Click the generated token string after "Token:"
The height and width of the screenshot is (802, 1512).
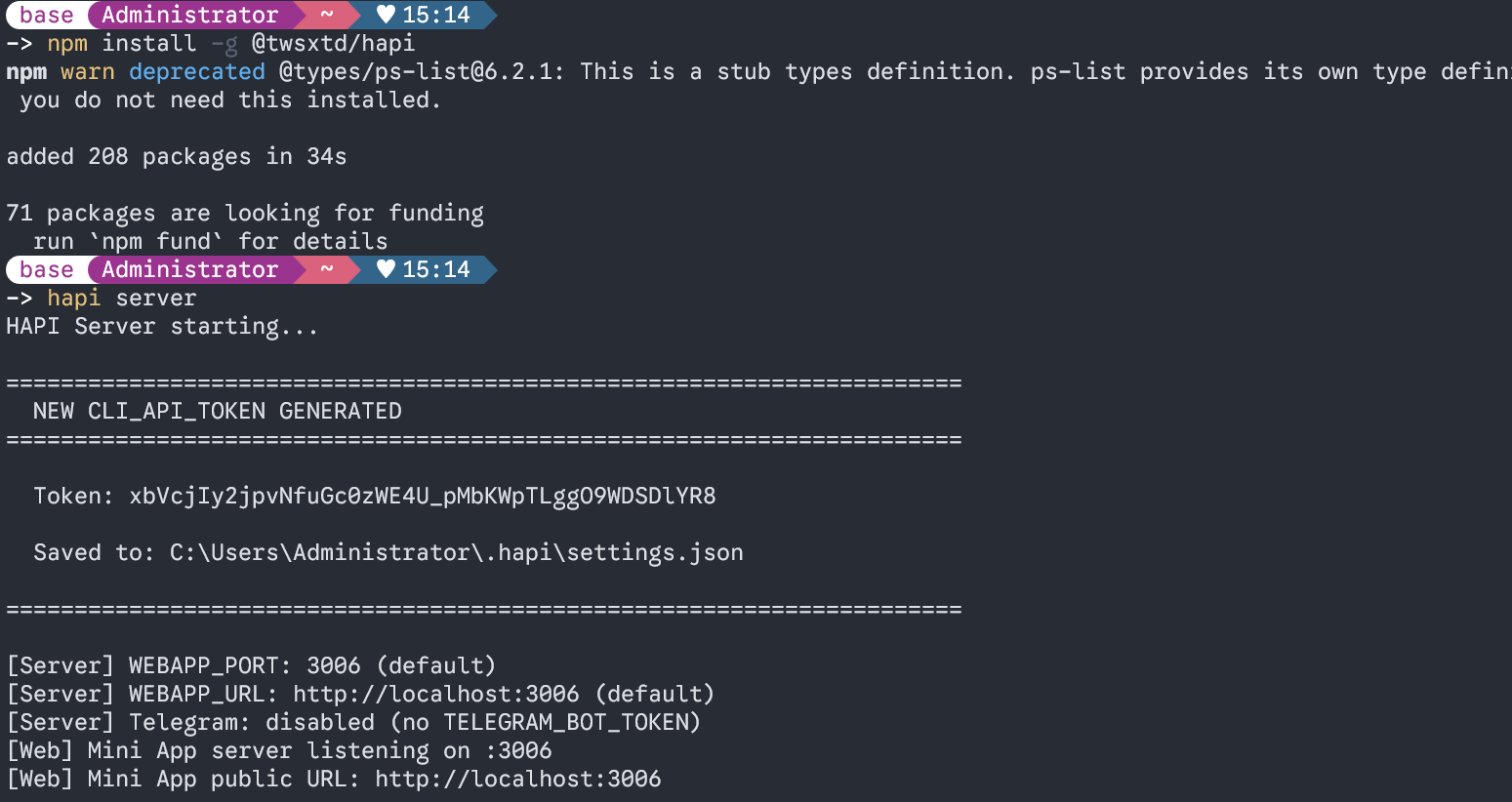tap(422, 496)
